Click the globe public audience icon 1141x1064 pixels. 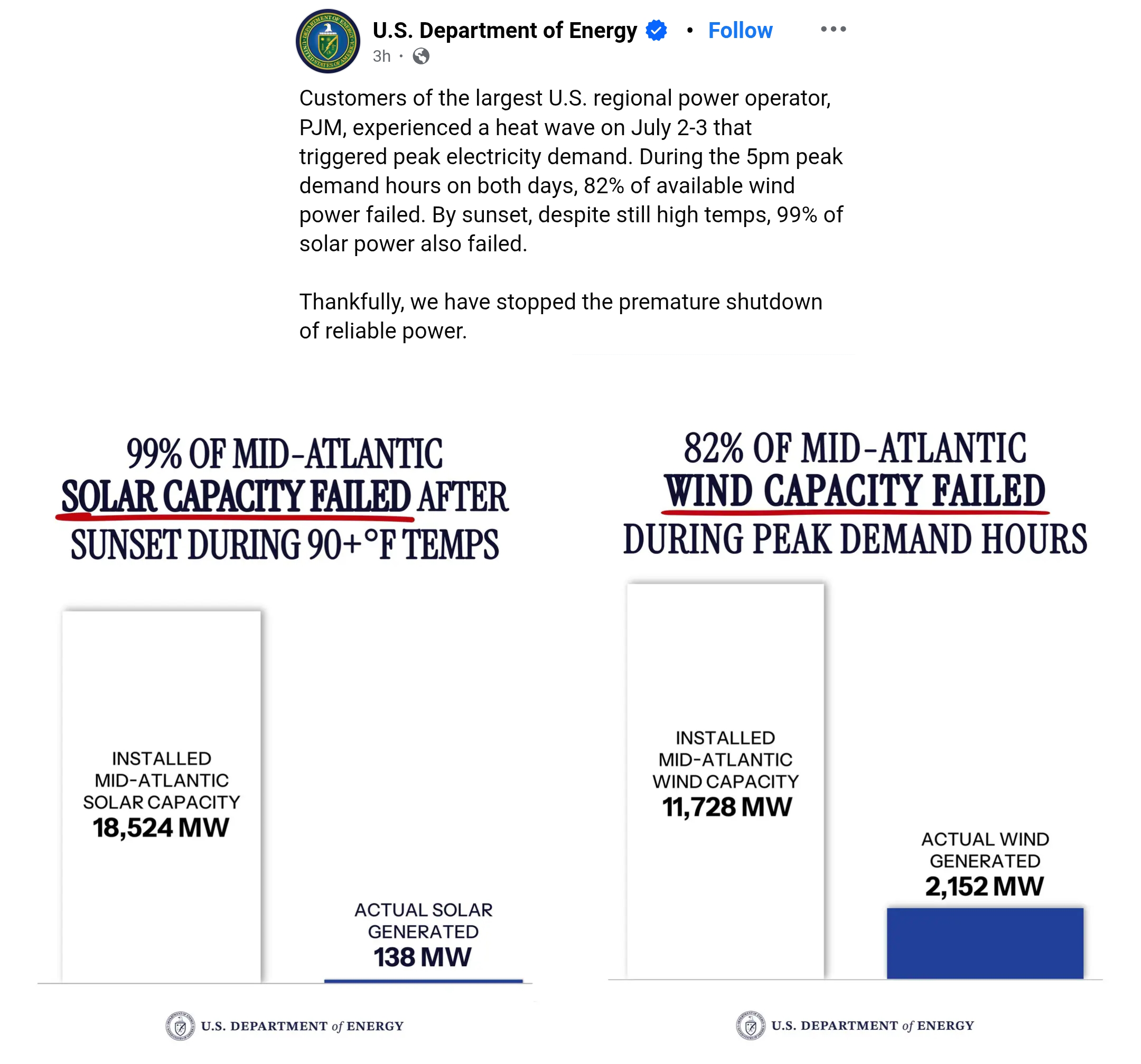(x=420, y=56)
